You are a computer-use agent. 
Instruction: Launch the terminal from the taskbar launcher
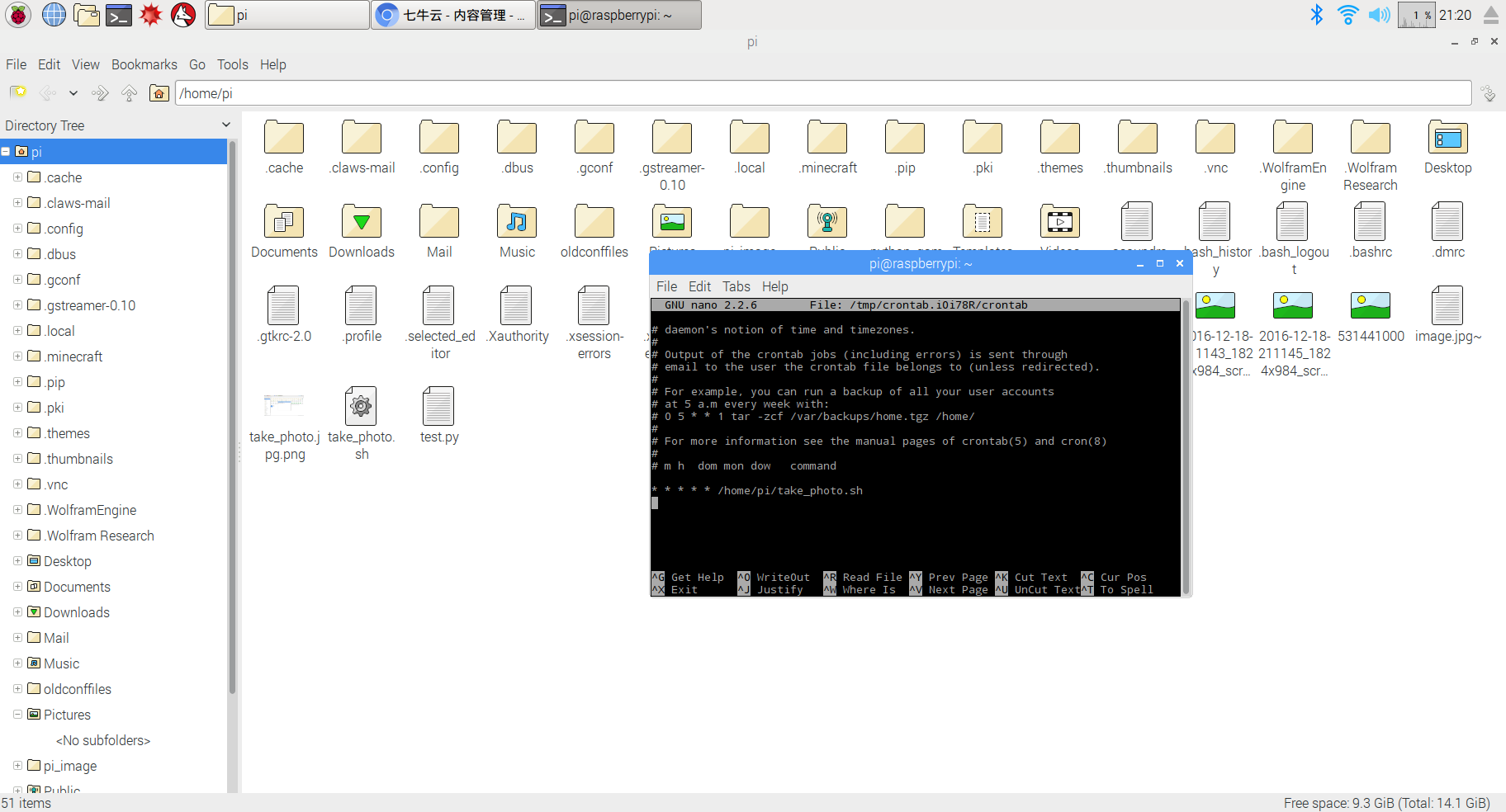click(119, 15)
